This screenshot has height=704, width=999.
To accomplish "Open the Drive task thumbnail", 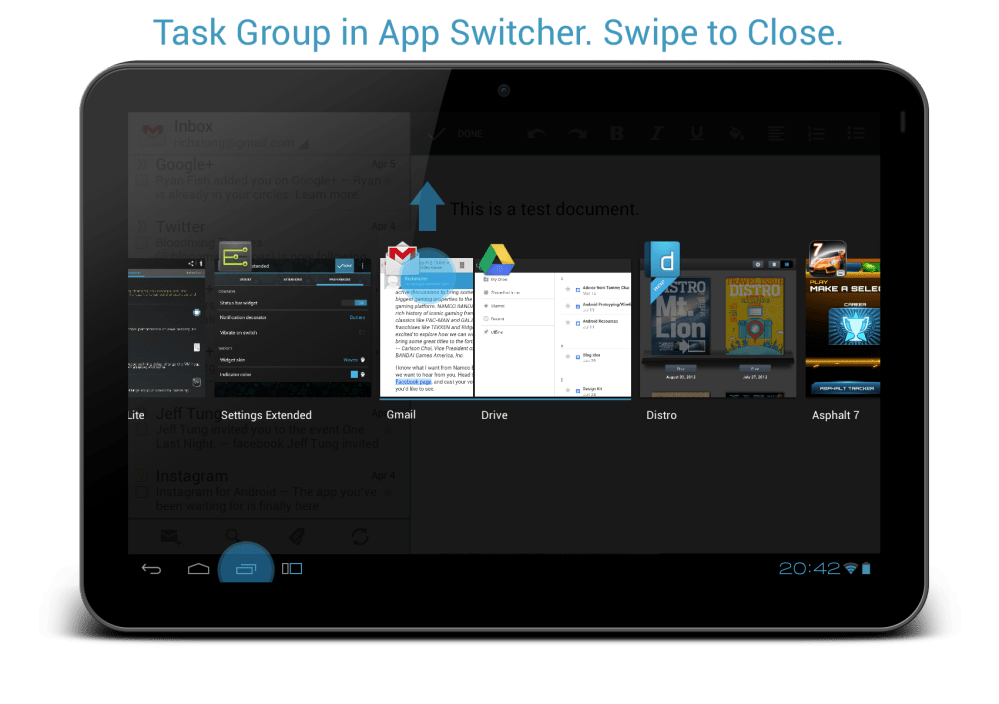I will tap(553, 329).
